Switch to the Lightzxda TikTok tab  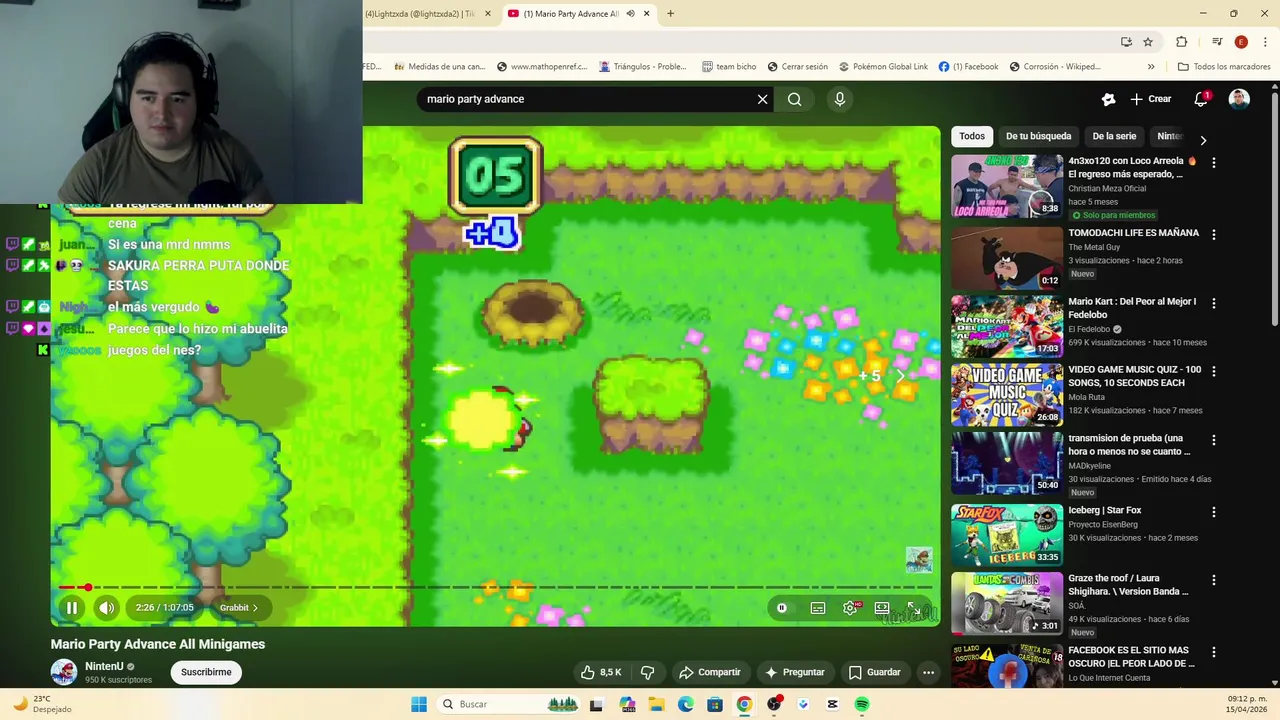pos(420,14)
